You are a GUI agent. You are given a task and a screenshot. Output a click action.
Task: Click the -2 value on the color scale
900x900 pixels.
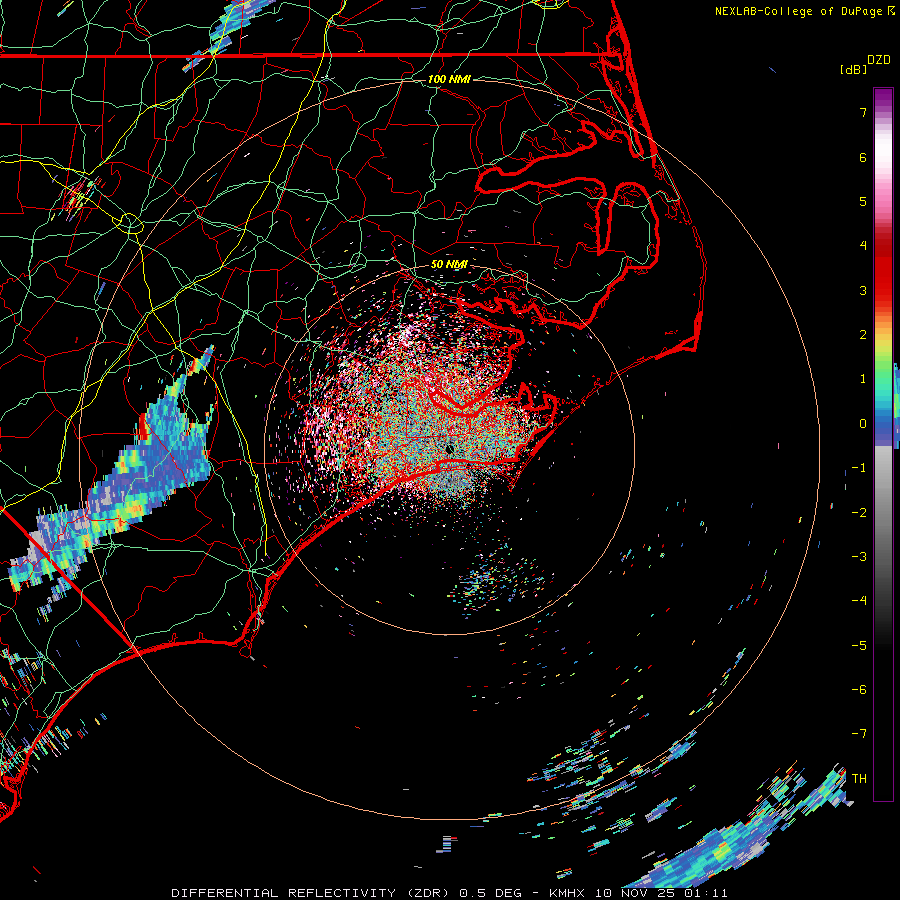pyautogui.click(x=859, y=513)
